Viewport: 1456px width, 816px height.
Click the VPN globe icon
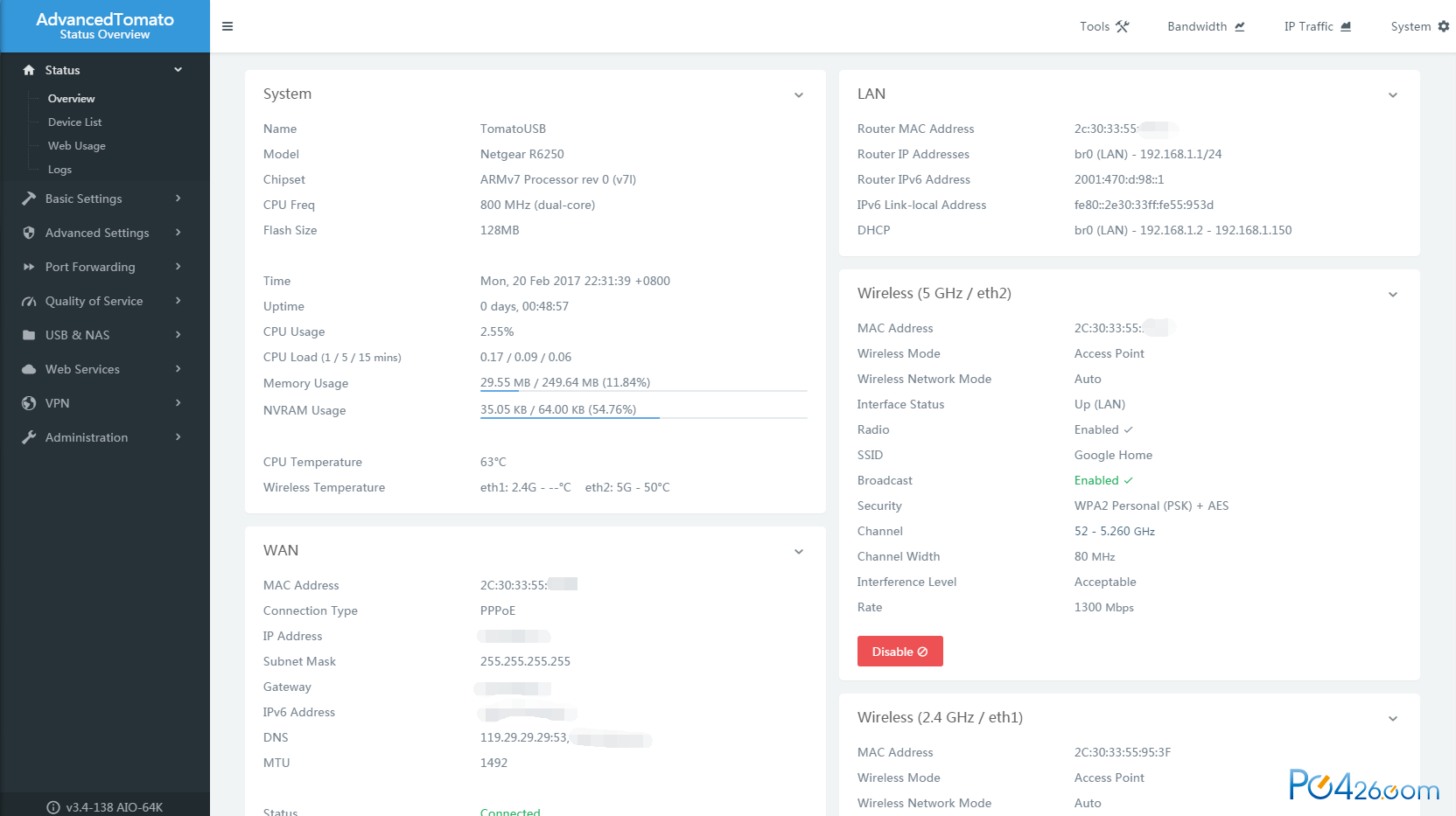pos(29,403)
